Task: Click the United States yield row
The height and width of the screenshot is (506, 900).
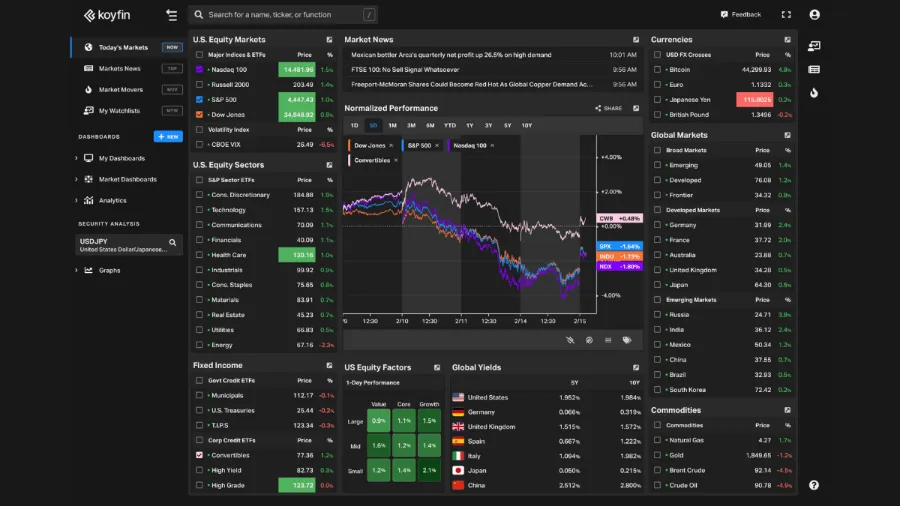Action: (546, 398)
